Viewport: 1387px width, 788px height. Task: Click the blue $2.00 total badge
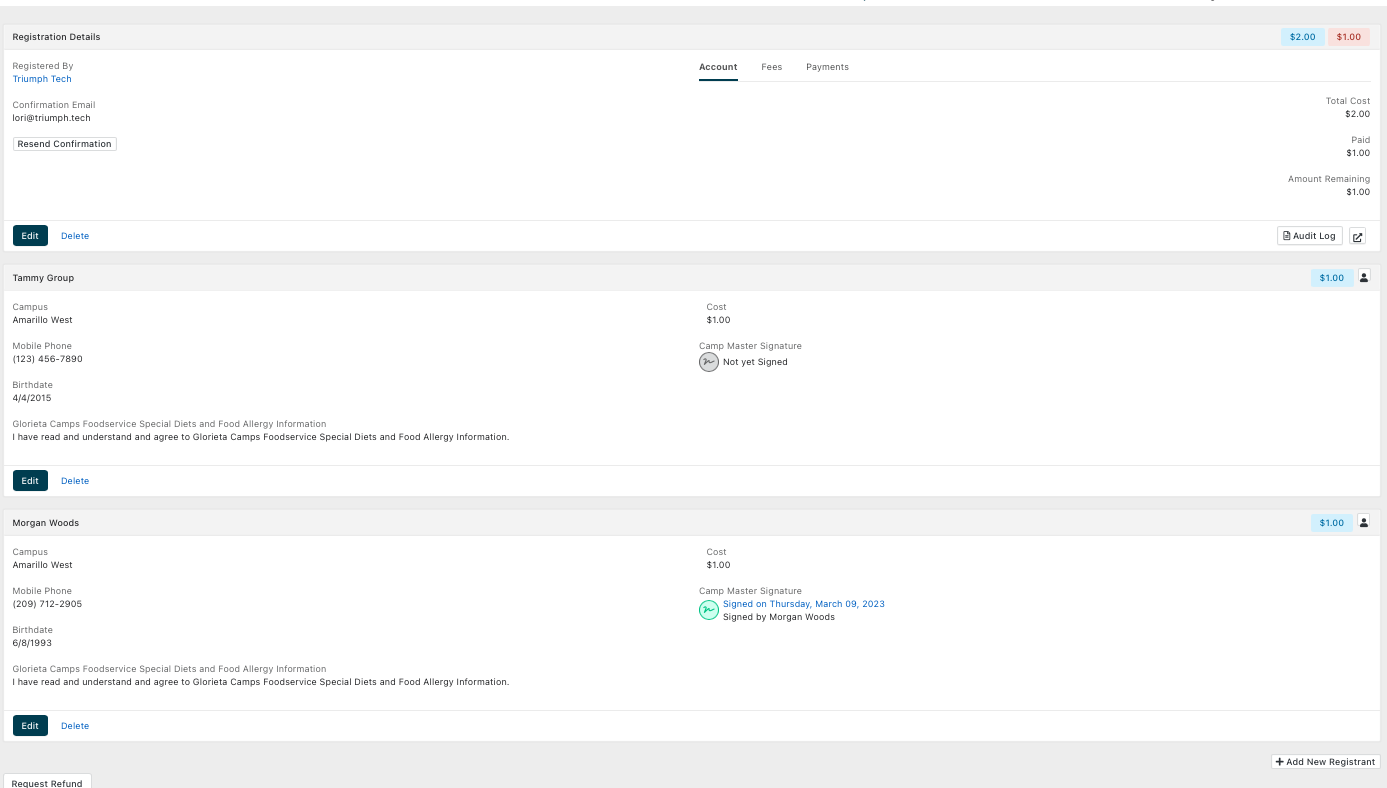click(x=1303, y=37)
